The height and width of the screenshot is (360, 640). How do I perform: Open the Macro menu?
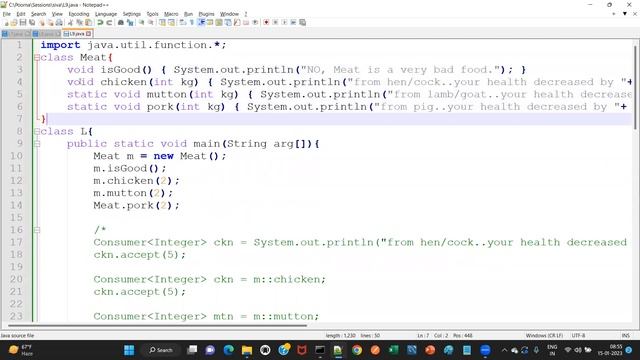point(171,14)
